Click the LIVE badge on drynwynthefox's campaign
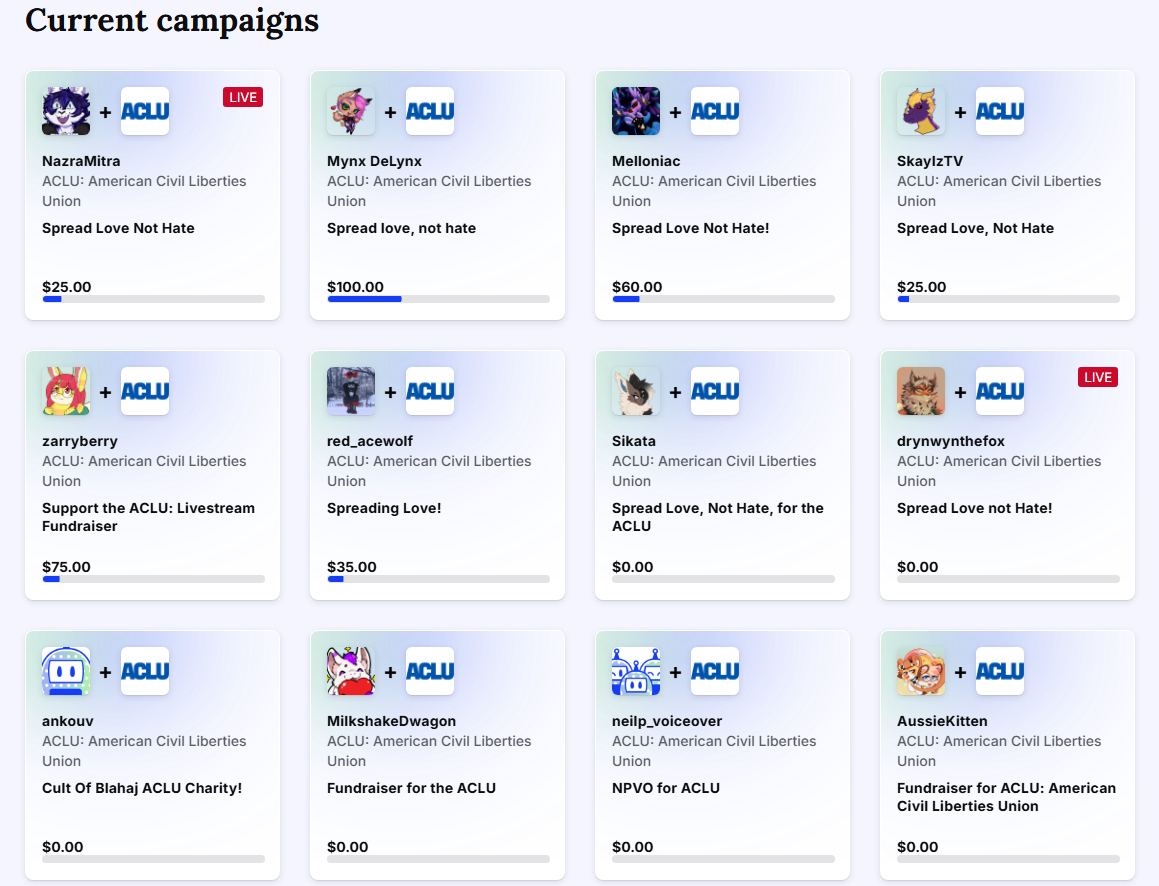This screenshot has height=886, width=1159. [x=1098, y=377]
